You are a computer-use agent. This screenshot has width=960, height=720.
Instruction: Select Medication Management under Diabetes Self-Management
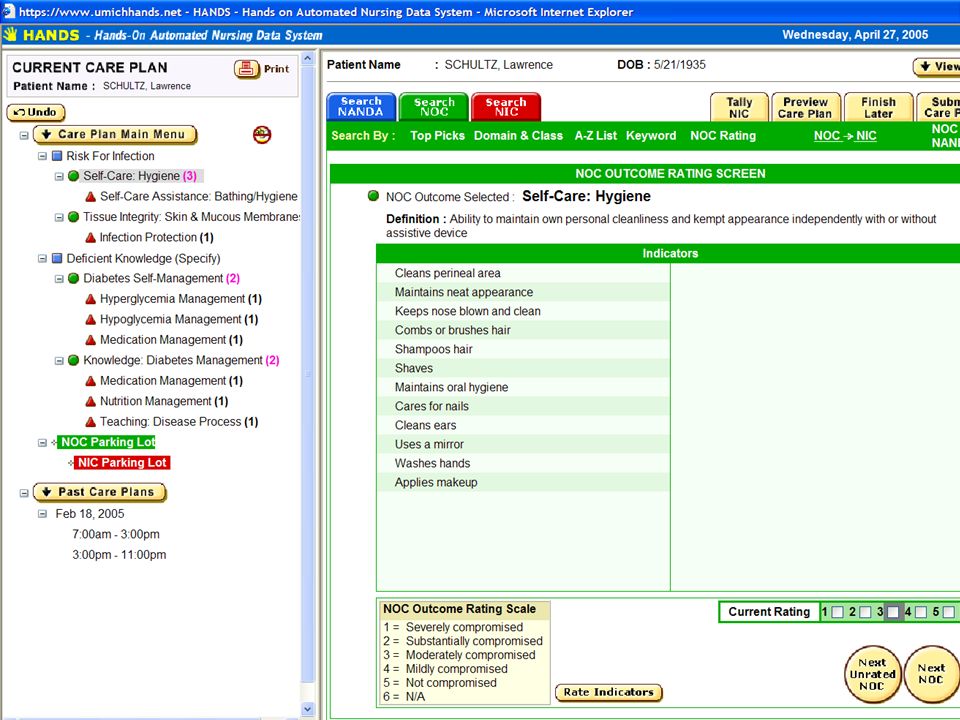[x=171, y=340]
